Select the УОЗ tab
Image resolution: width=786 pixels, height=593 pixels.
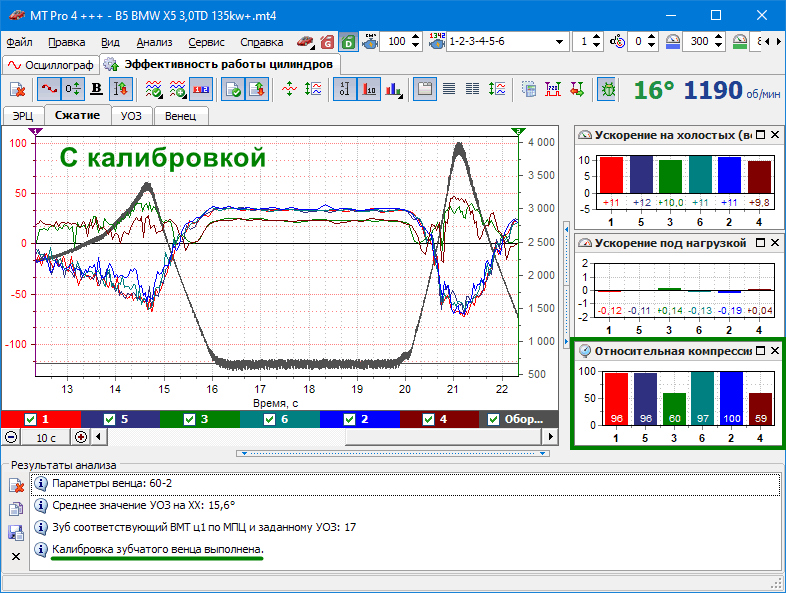coord(131,116)
